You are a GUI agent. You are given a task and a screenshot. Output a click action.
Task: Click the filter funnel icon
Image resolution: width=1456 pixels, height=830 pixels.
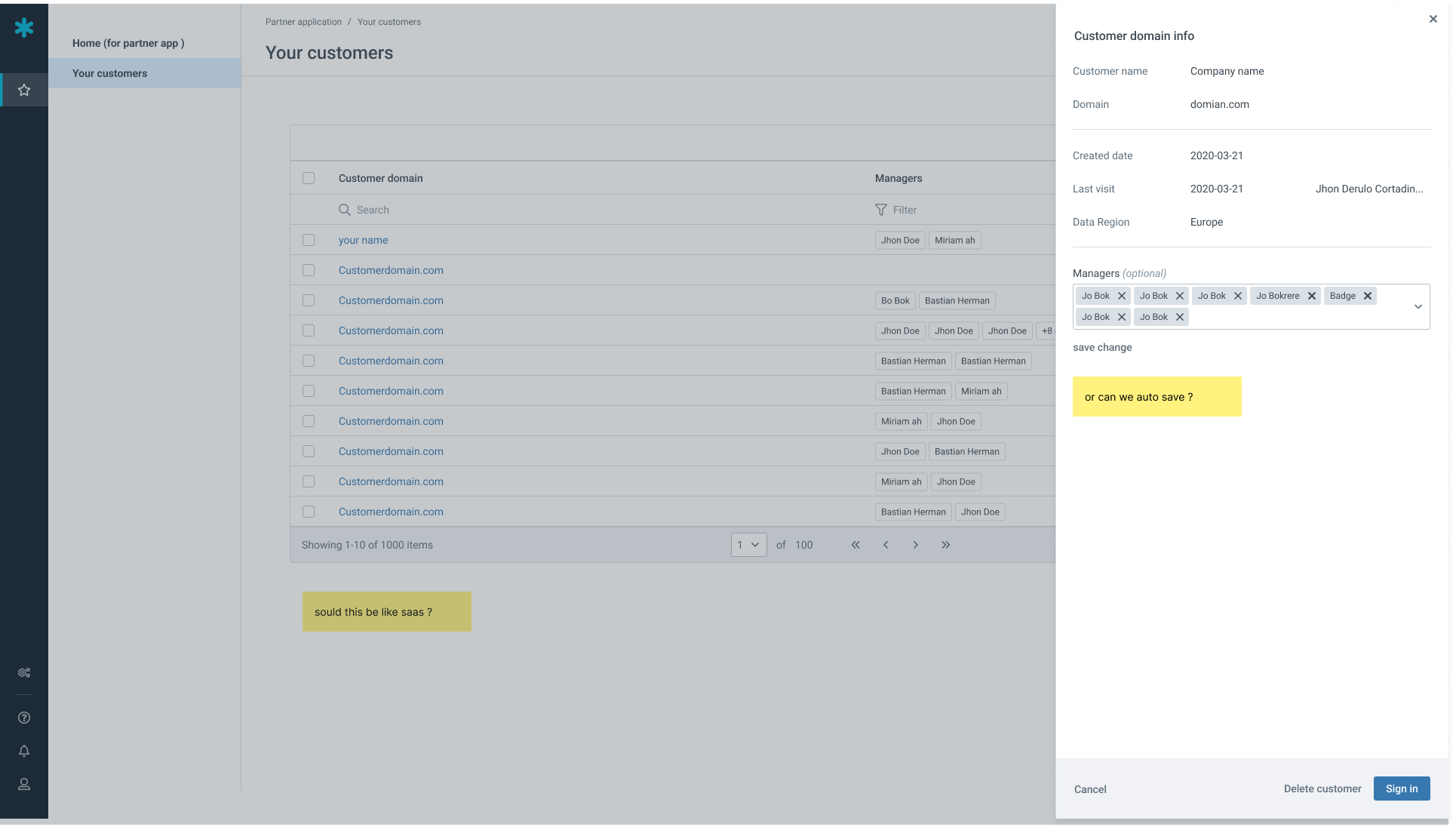[x=880, y=210]
